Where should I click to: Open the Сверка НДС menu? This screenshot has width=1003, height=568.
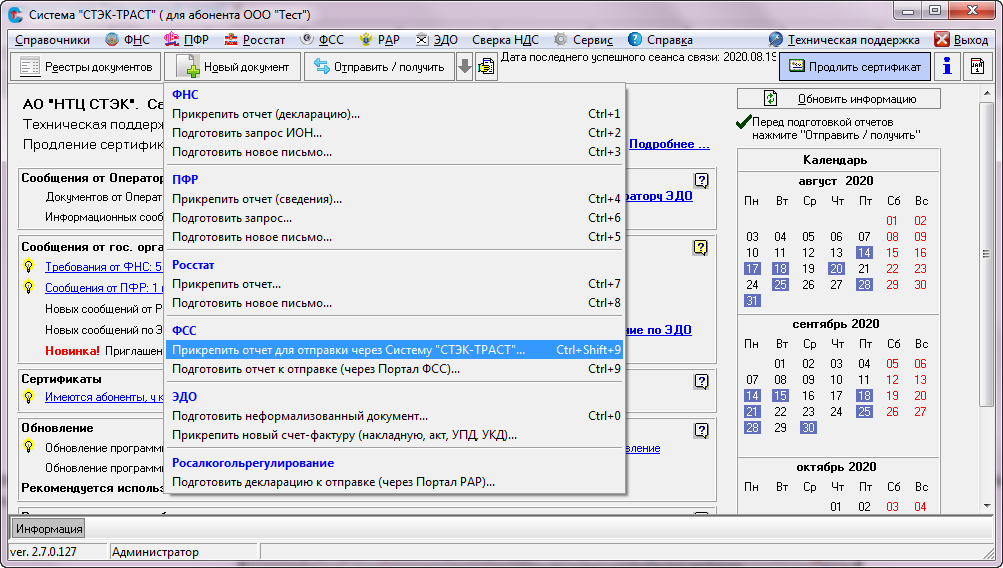coord(505,40)
